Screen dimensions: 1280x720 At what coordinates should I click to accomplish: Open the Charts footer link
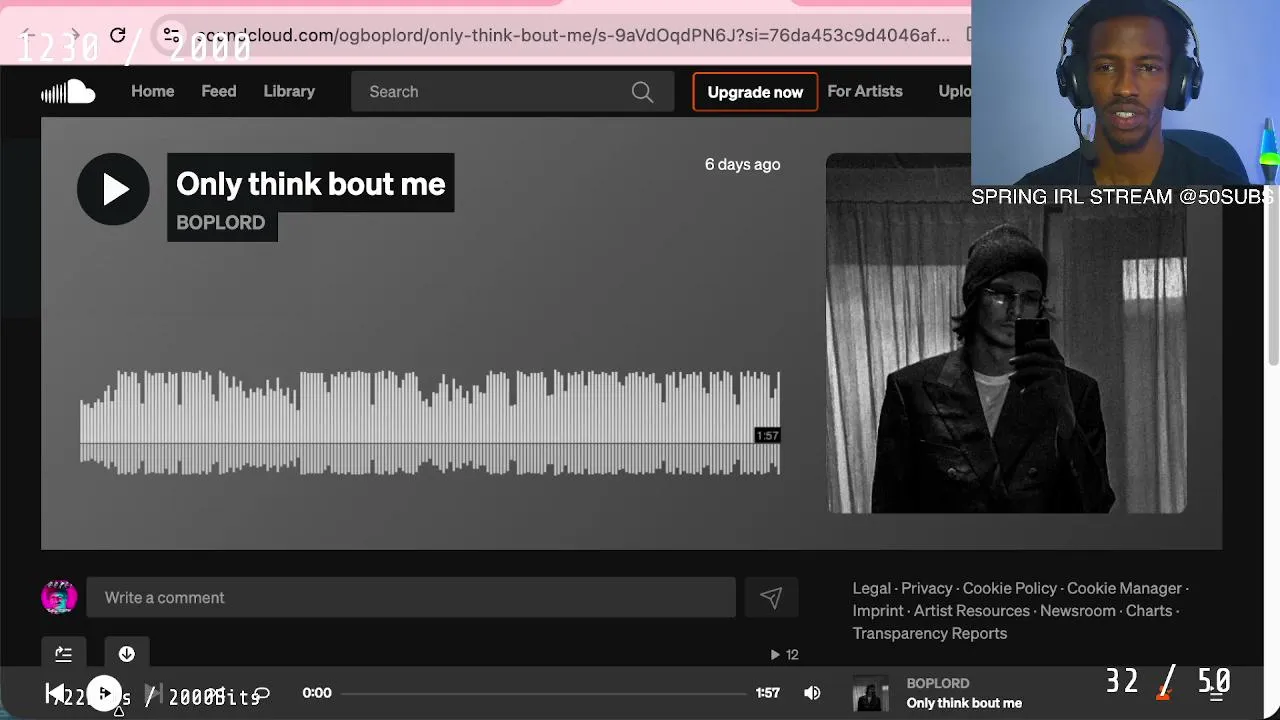coord(1149,611)
